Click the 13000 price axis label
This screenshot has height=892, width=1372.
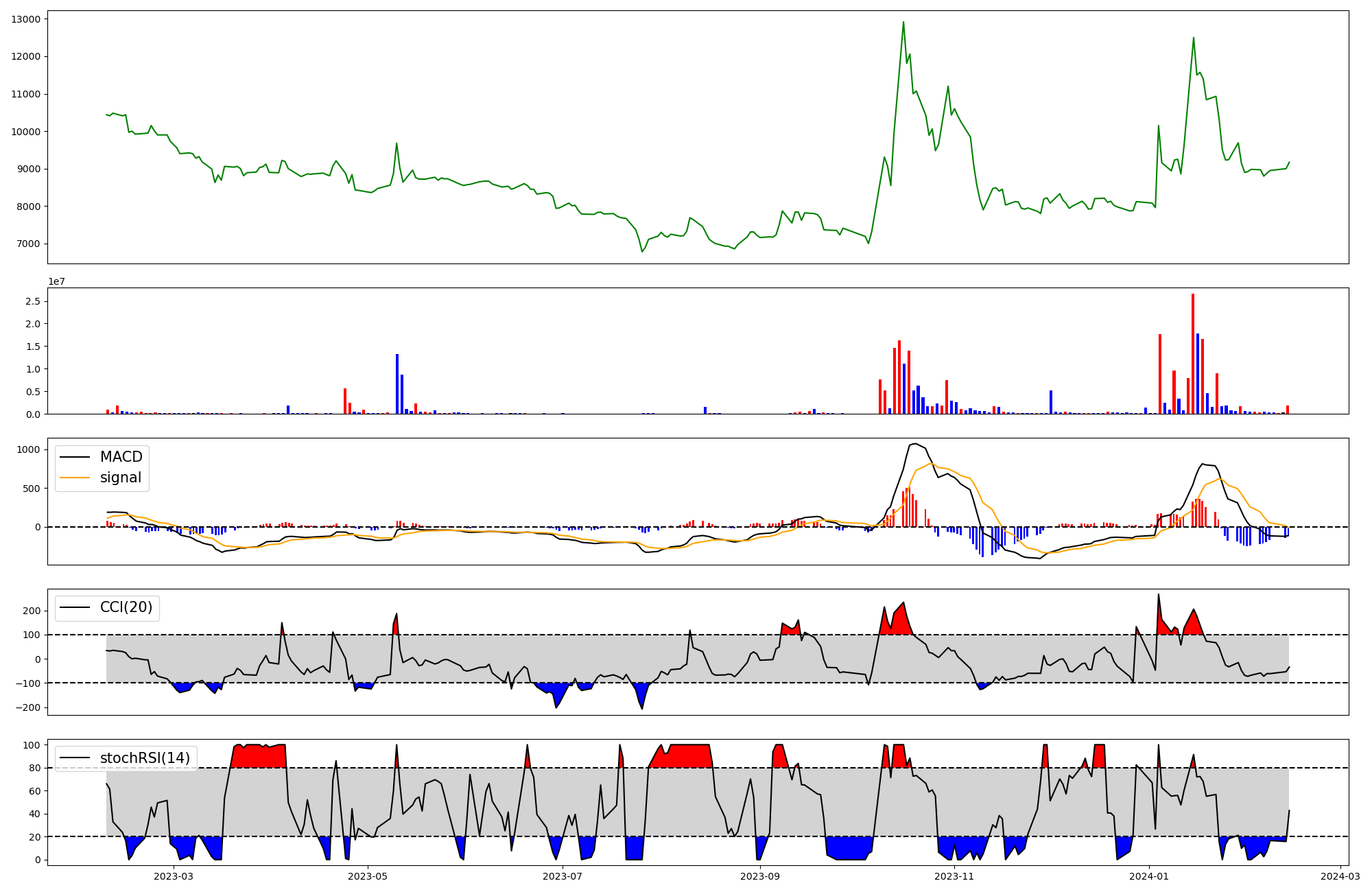coord(25,19)
